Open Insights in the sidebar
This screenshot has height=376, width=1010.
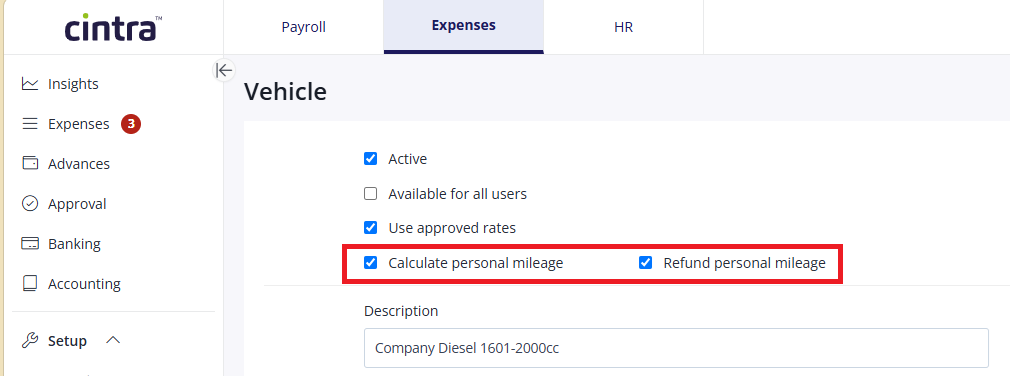click(x=73, y=84)
